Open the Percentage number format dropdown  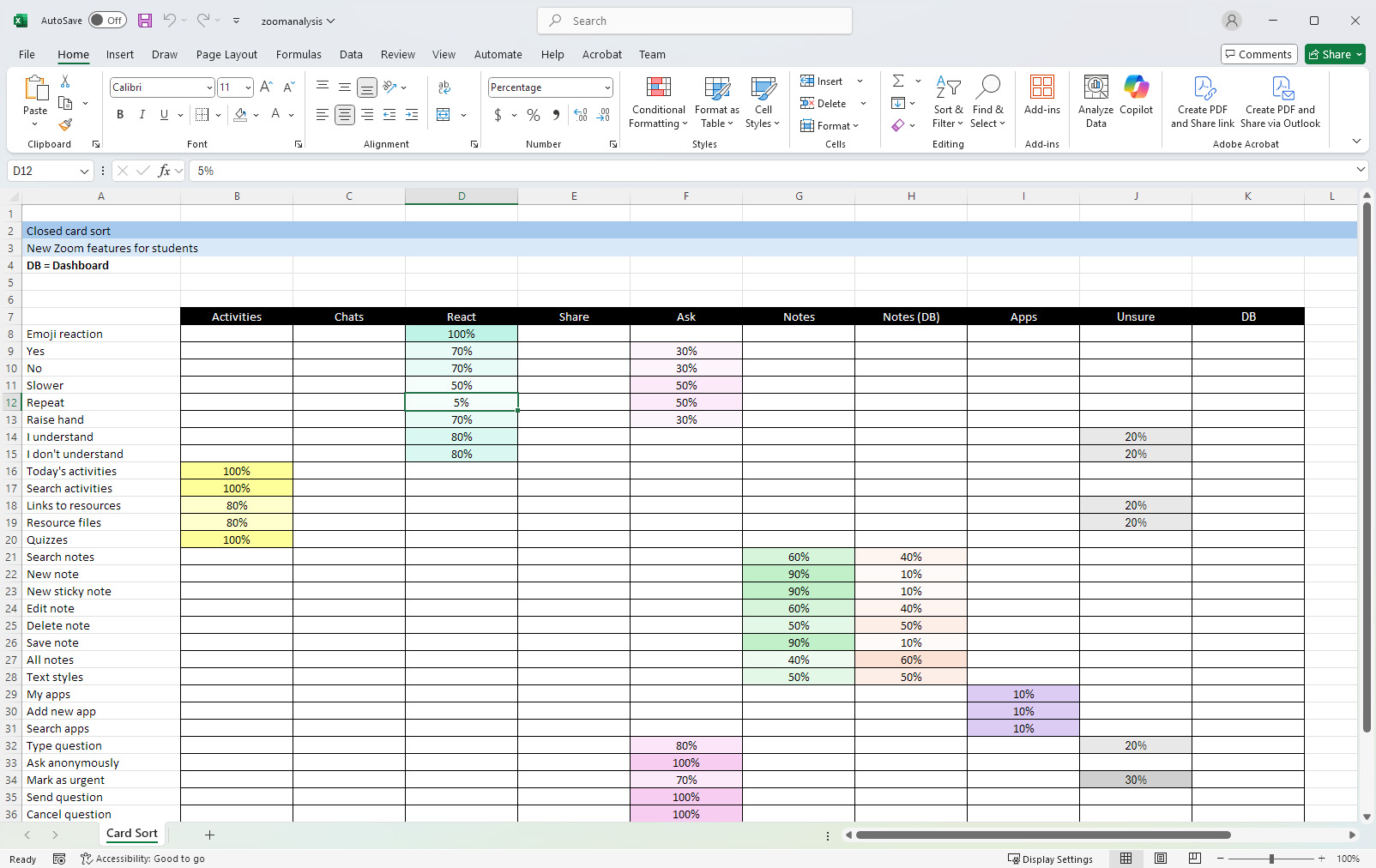click(607, 87)
